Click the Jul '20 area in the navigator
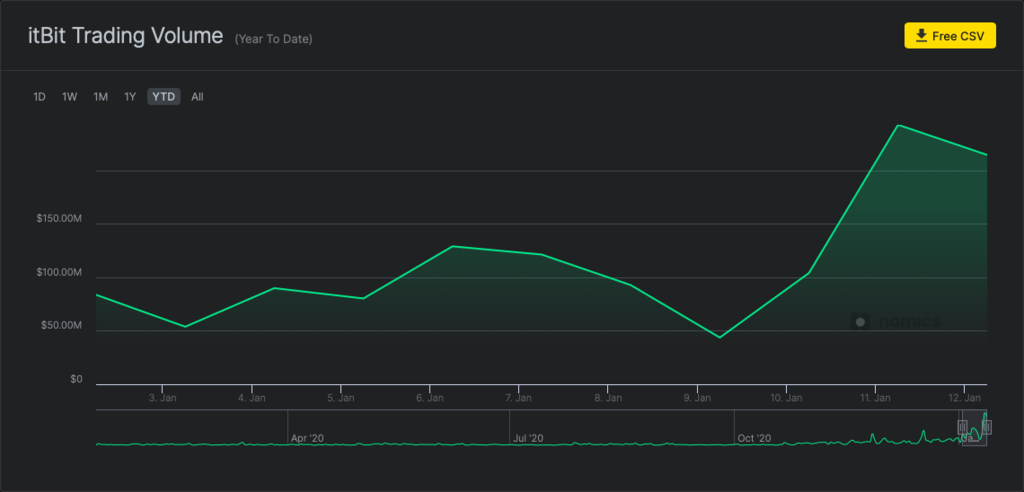This screenshot has height=492, width=1024. 527,438
